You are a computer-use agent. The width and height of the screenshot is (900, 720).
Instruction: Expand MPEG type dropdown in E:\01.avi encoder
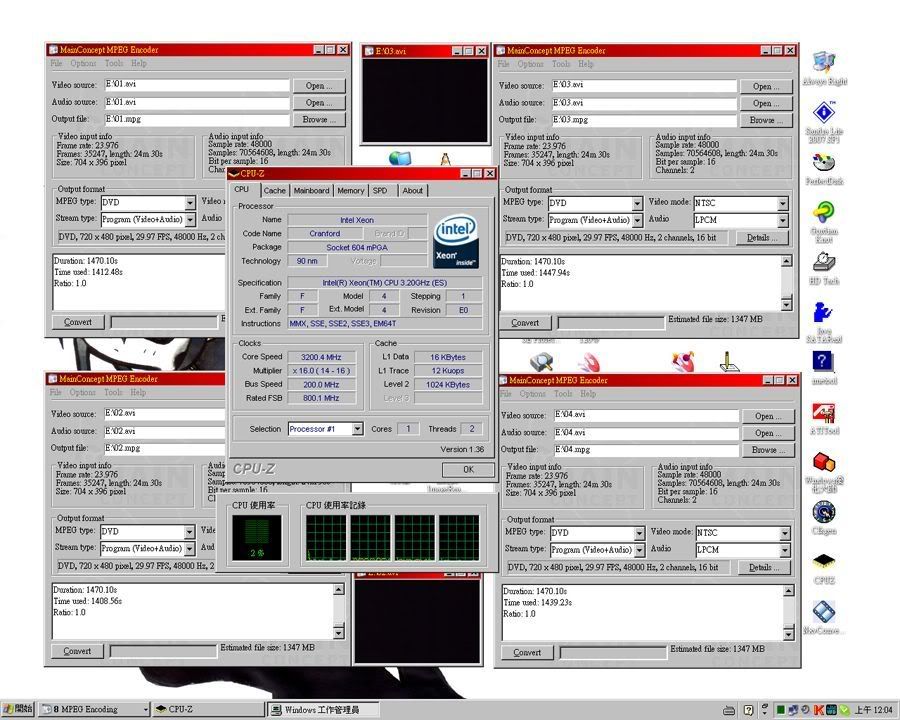(x=190, y=203)
